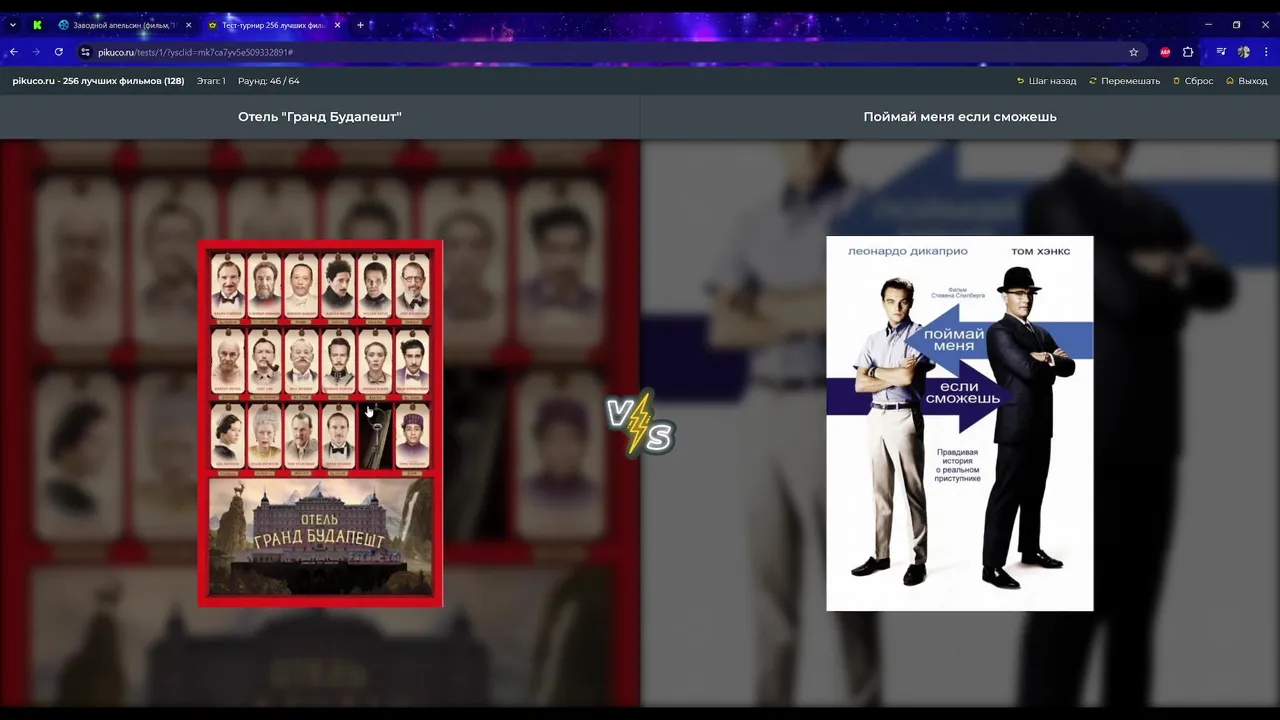This screenshot has height=720, width=1280.
Task: Choose the Поймай меня если сможешь poster
Action: coord(960,423)
